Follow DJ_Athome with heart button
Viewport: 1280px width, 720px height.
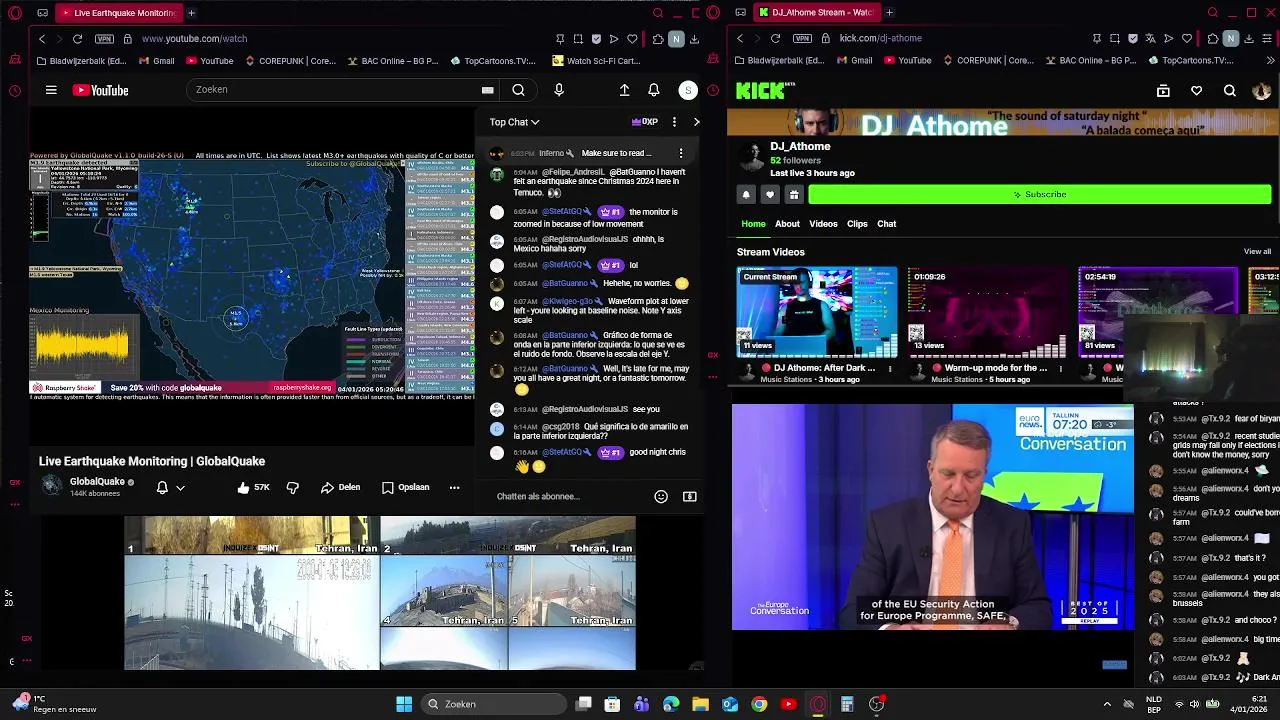(x=770, y=195)
